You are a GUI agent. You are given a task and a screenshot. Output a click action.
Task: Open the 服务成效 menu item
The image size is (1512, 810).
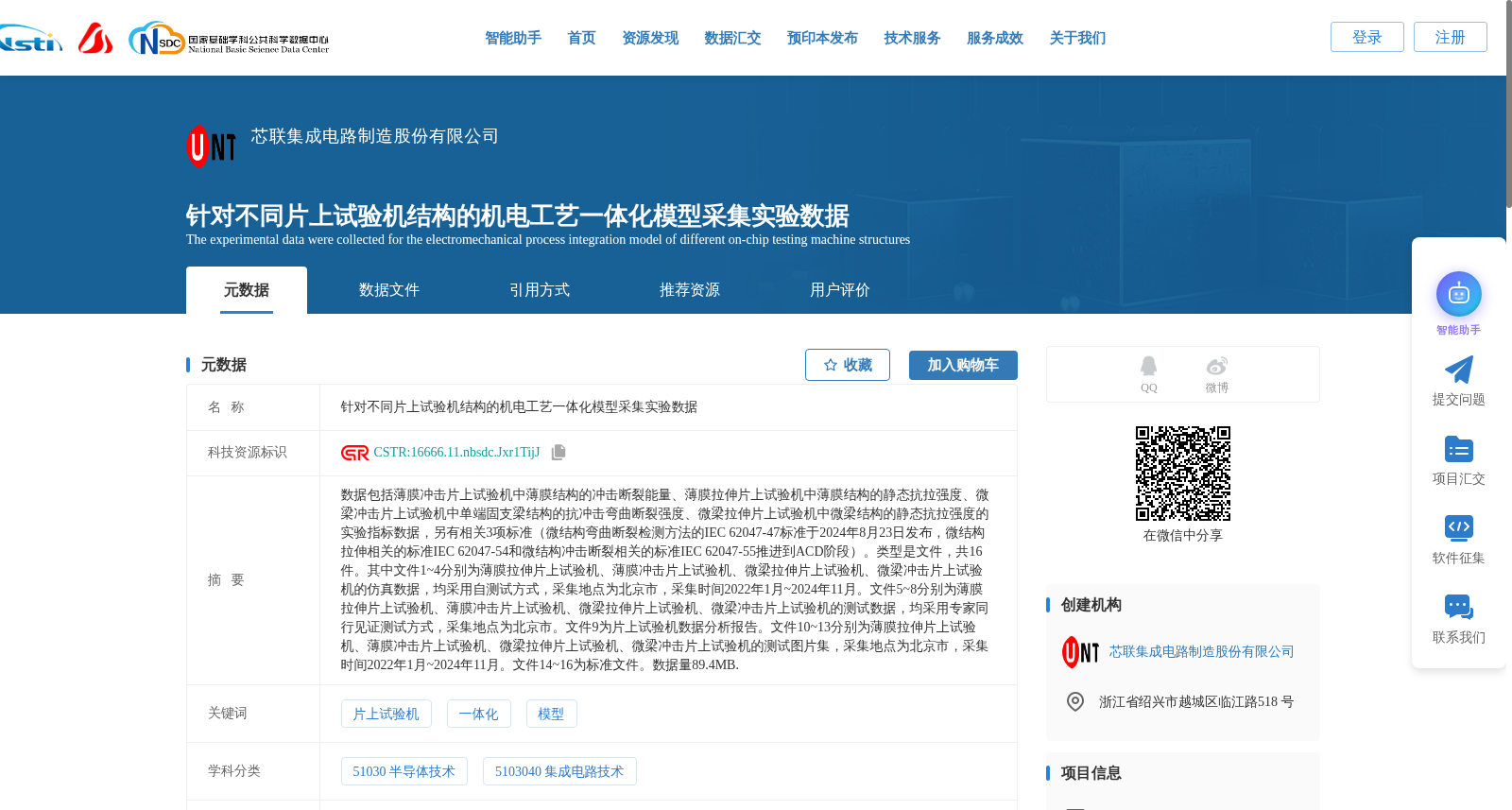point(995,38)
